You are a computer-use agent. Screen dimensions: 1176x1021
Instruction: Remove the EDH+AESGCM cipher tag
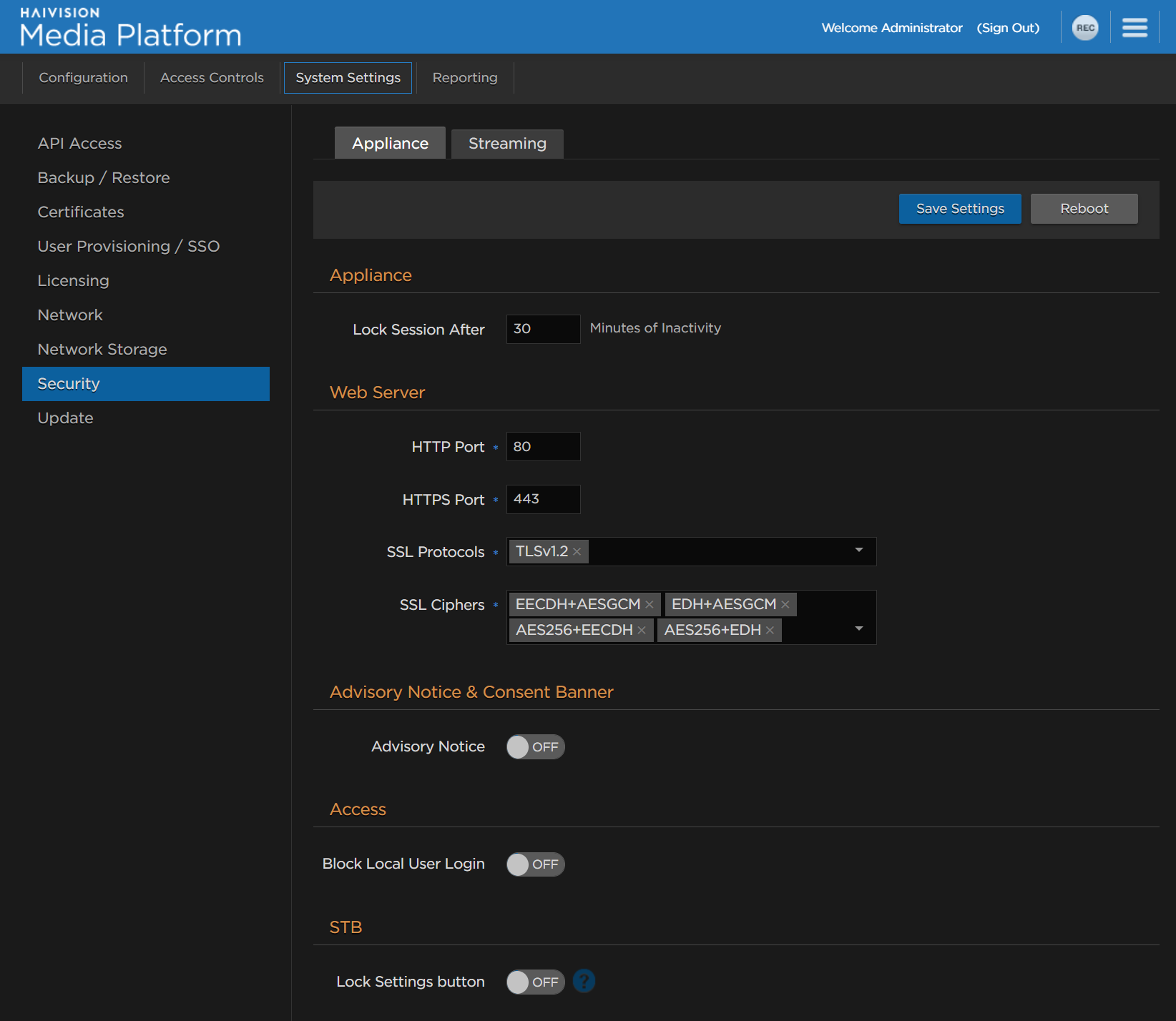pos(785,605)
